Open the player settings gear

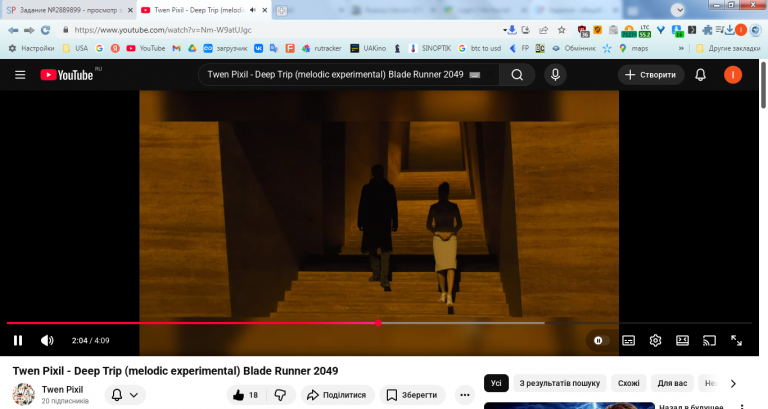[x=655, y=340]
